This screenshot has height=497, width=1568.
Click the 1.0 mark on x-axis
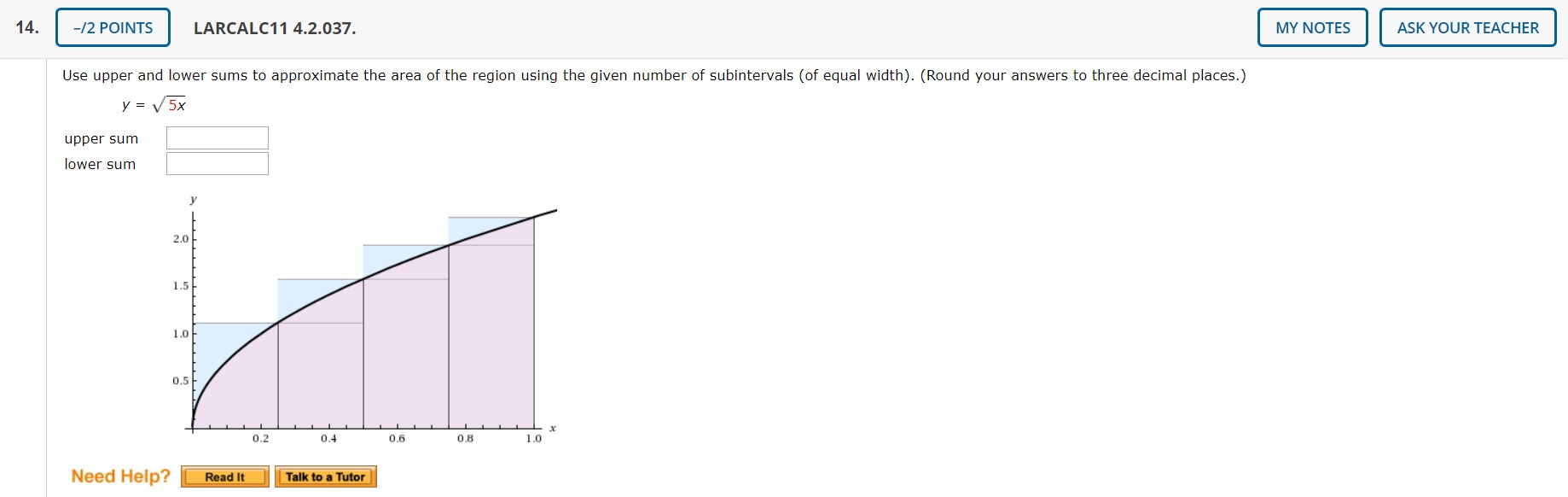tap(533, 437)
